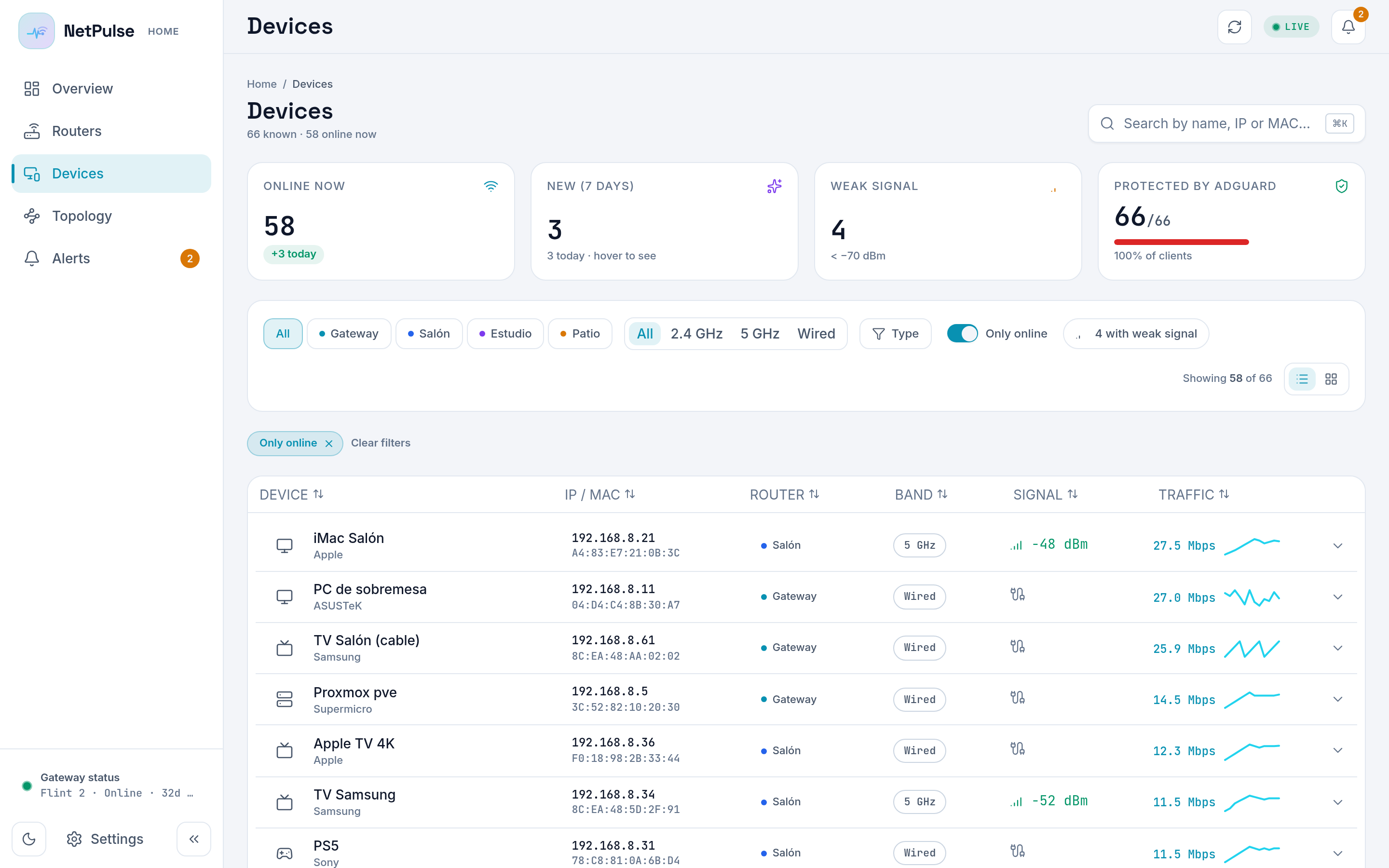Toggle the 4 with weak signal filter
Viewport: 1389px width, 868px height.
pyautogui.click(x=1136, y=334)
